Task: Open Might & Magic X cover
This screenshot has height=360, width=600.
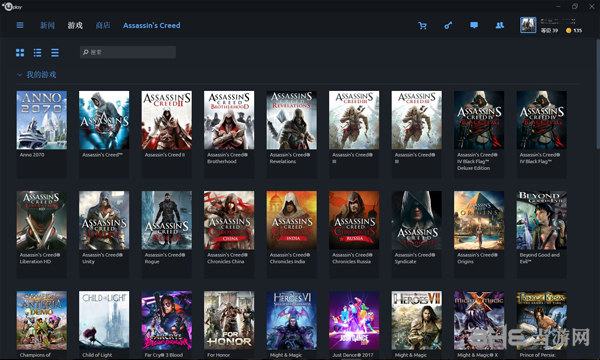Action: [479, 320]
